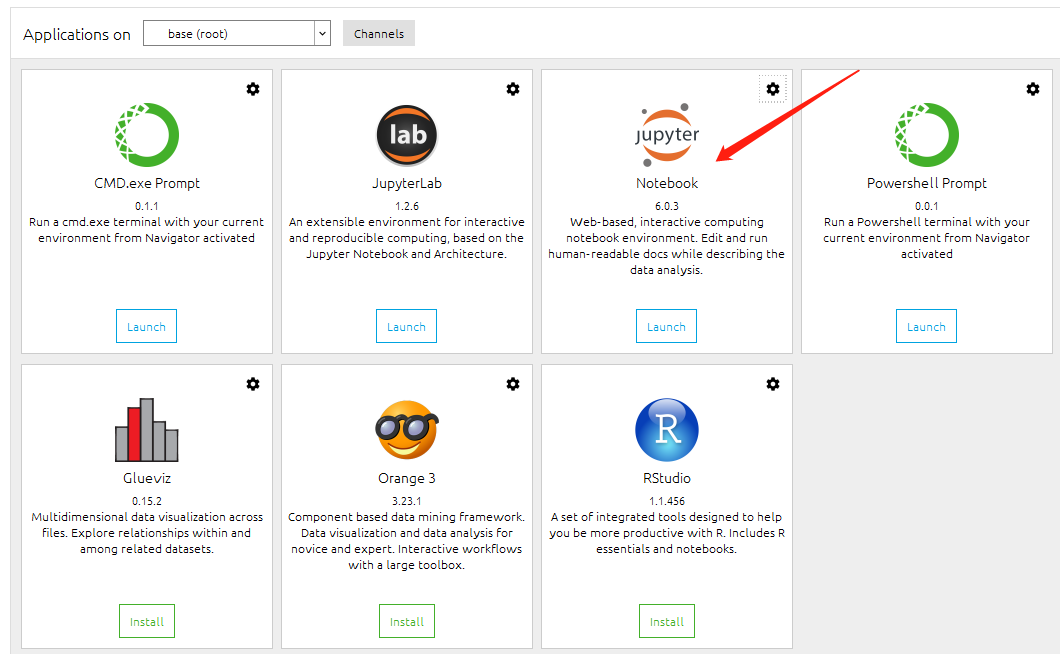Install Glueviz
This screenshot has width=1060, height=654.
point(147,621)
